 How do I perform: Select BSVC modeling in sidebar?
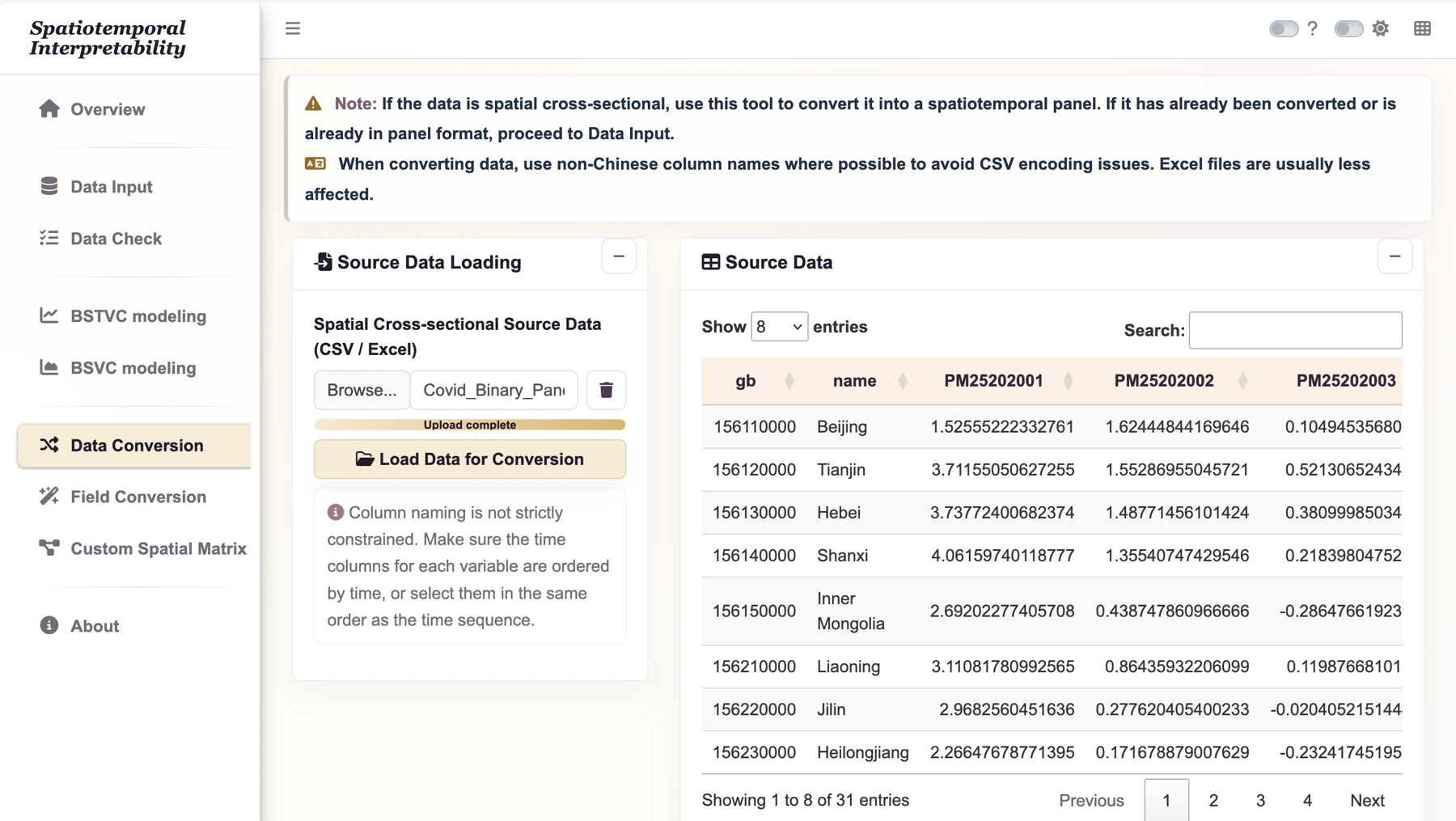[133, 368]
